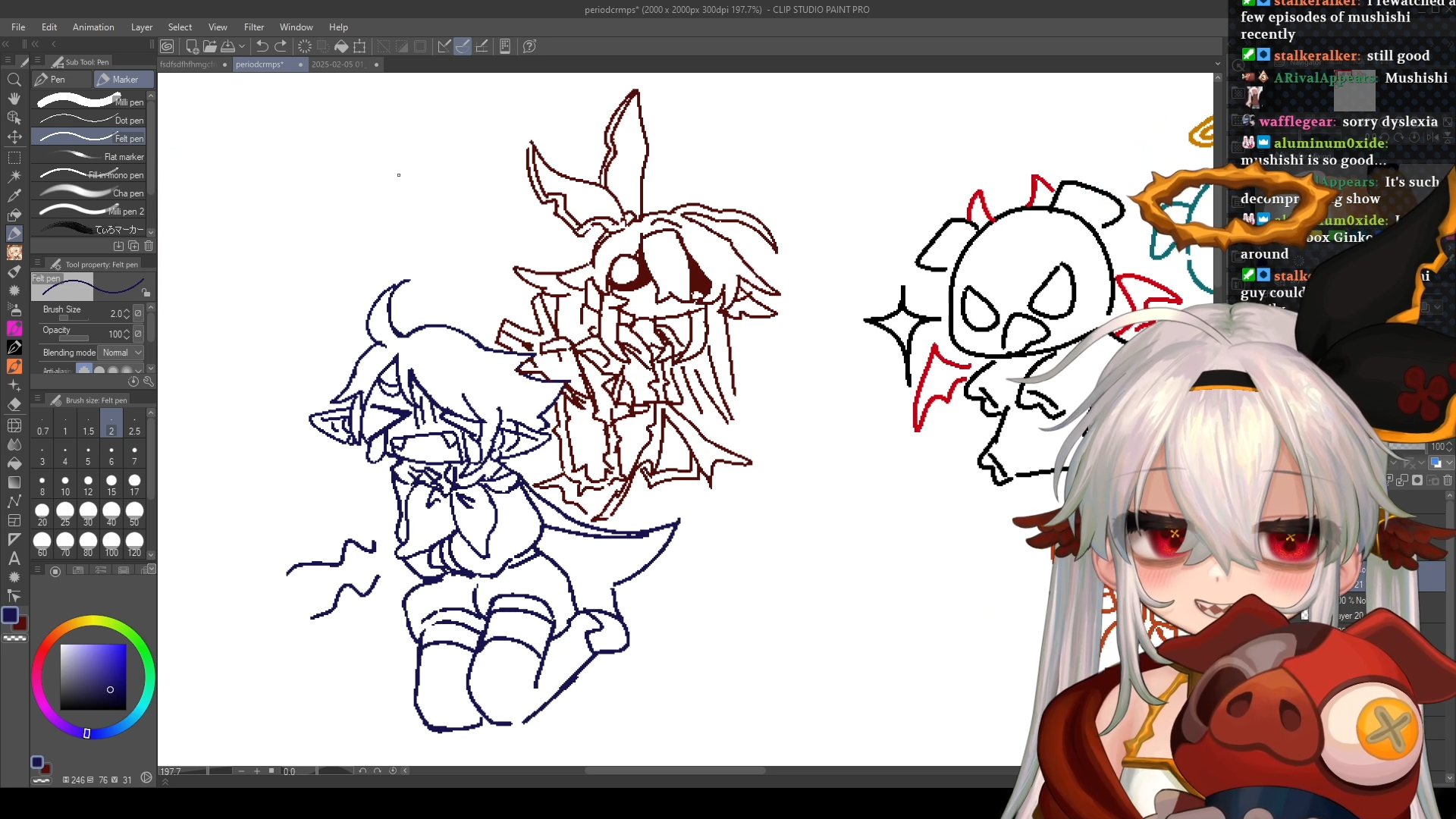Click the Fill bucket command icon
Image resolution: width=1456 pixels, height=819 pixels.
click(x=341, y=46)
